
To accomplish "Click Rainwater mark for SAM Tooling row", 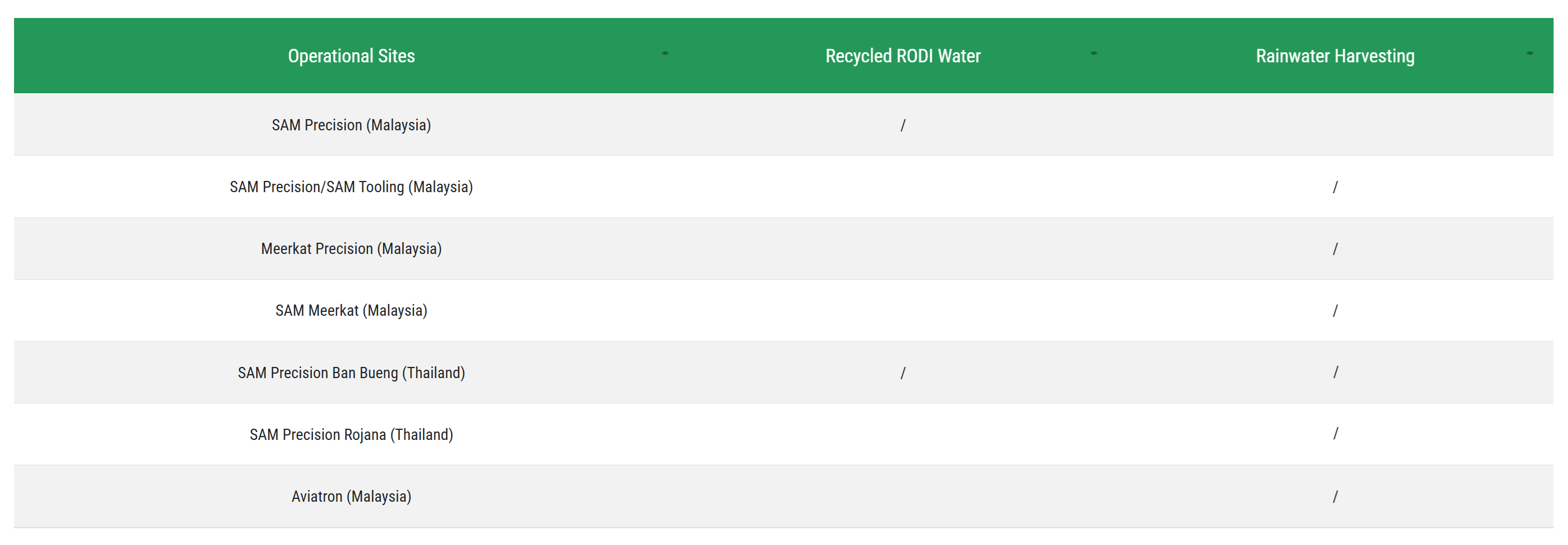I will point(1335,187).
